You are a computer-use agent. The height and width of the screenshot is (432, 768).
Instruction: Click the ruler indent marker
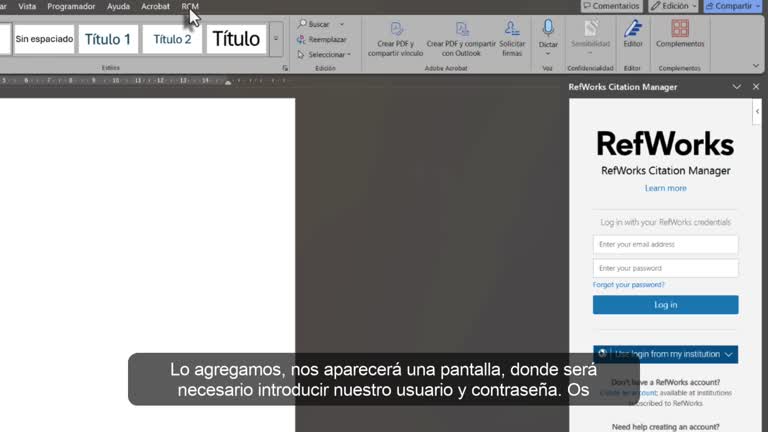pos(228,82)
